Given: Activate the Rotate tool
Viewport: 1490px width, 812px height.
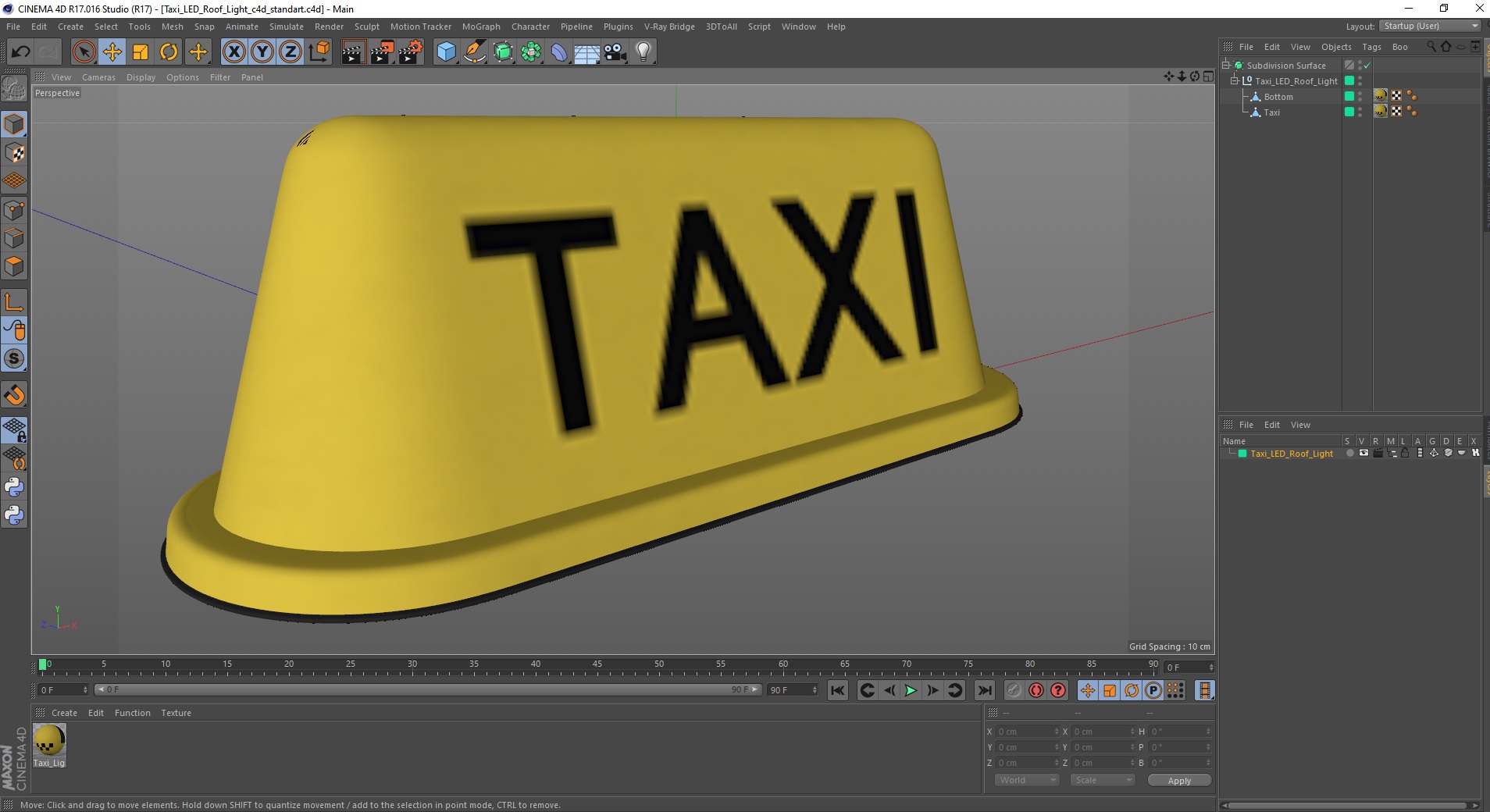Looking at the screenshot, I should click(169, 52).
